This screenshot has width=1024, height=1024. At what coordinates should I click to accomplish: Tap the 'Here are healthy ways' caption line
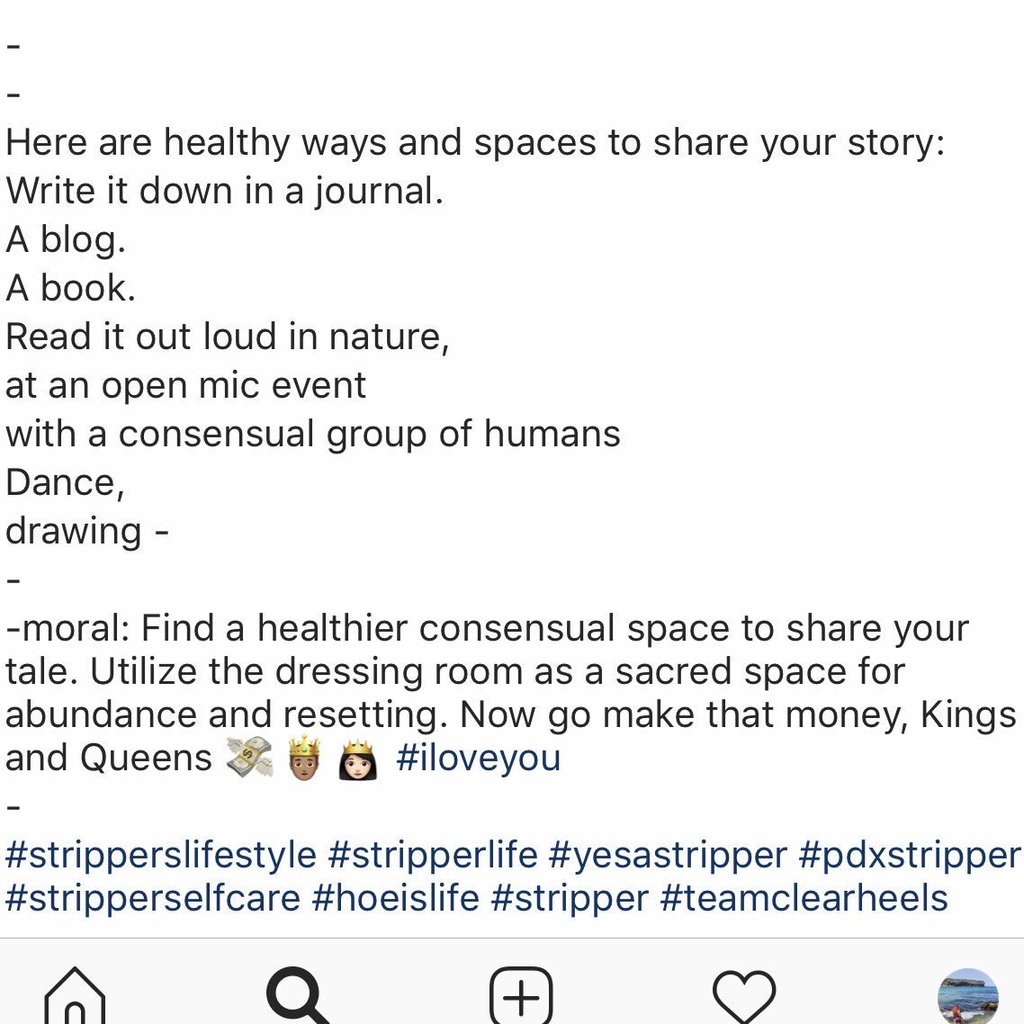[475, 142]
